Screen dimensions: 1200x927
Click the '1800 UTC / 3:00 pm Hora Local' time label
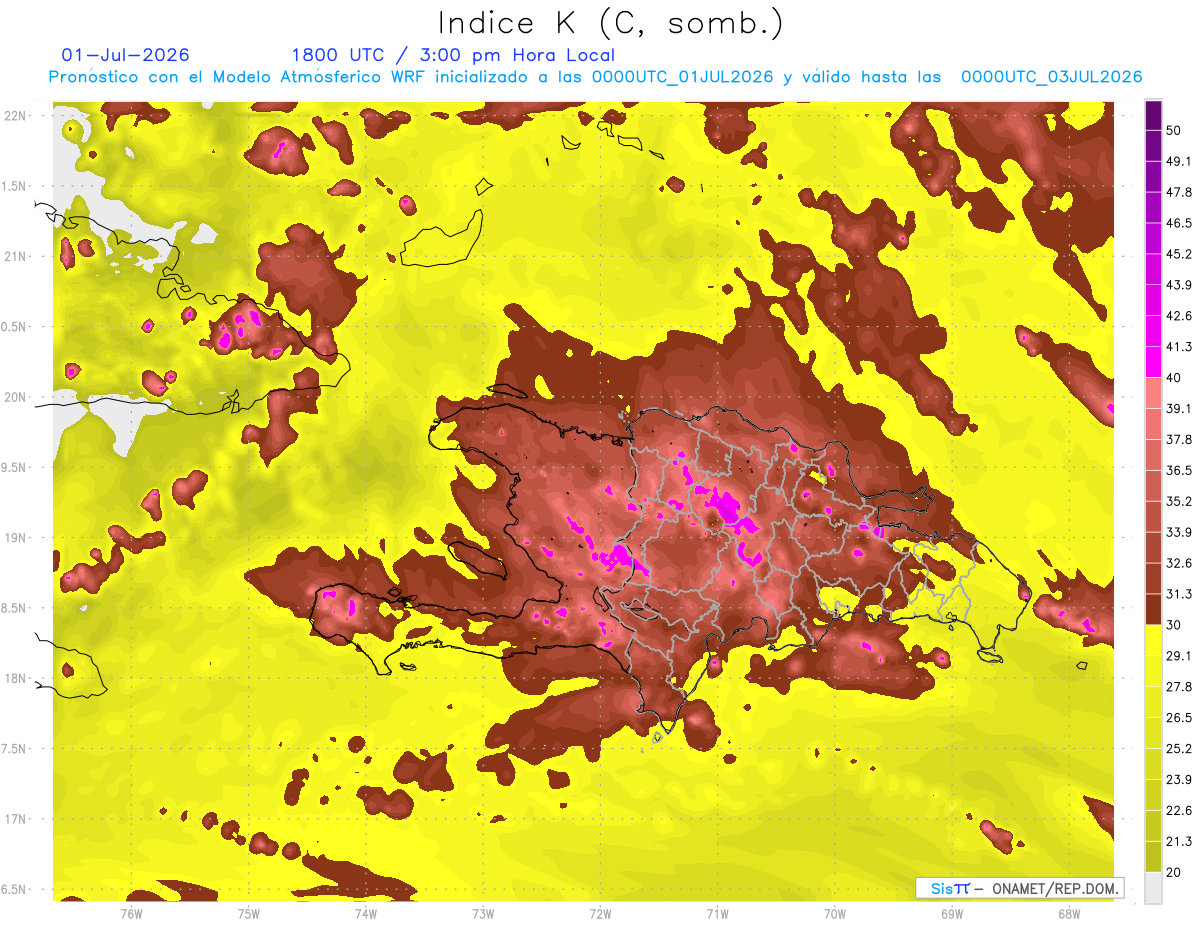click(453, 55)
